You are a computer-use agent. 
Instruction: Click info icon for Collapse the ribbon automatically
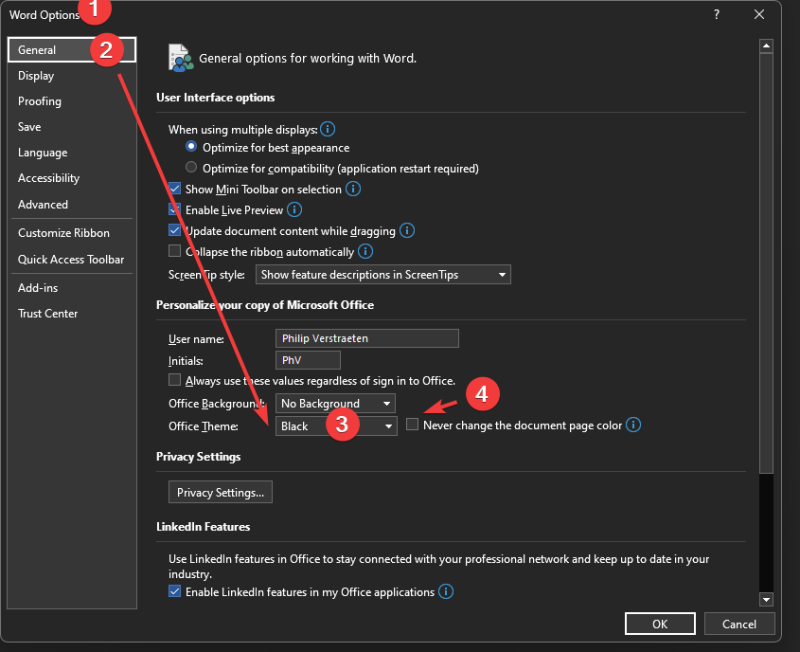(x=365, y=252)
